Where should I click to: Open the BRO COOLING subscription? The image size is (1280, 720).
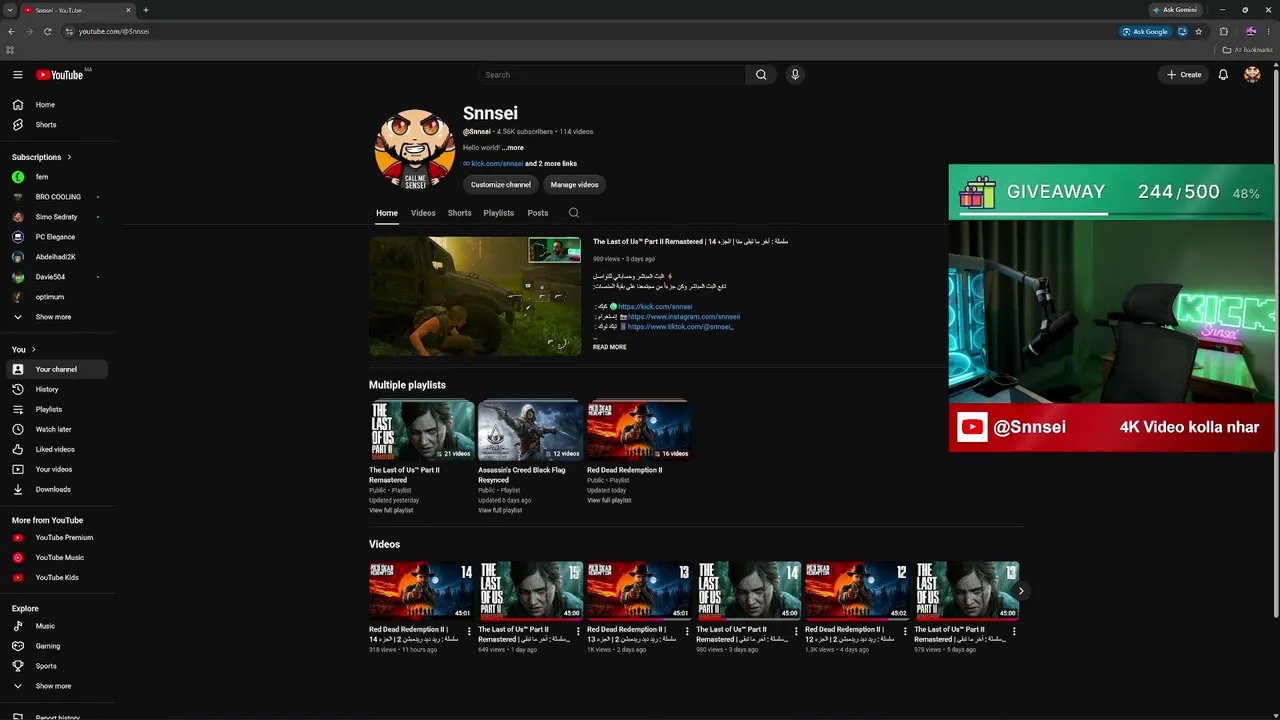[57, 197]
